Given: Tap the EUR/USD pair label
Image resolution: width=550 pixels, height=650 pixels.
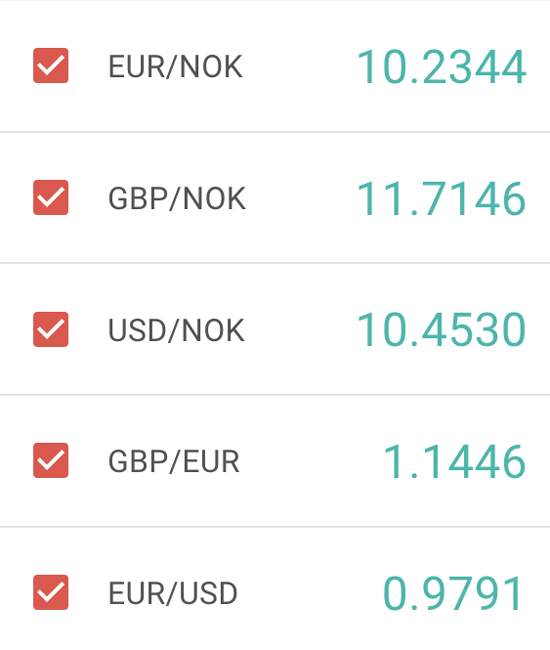Looking at the screenshot, I should [172, 593].
